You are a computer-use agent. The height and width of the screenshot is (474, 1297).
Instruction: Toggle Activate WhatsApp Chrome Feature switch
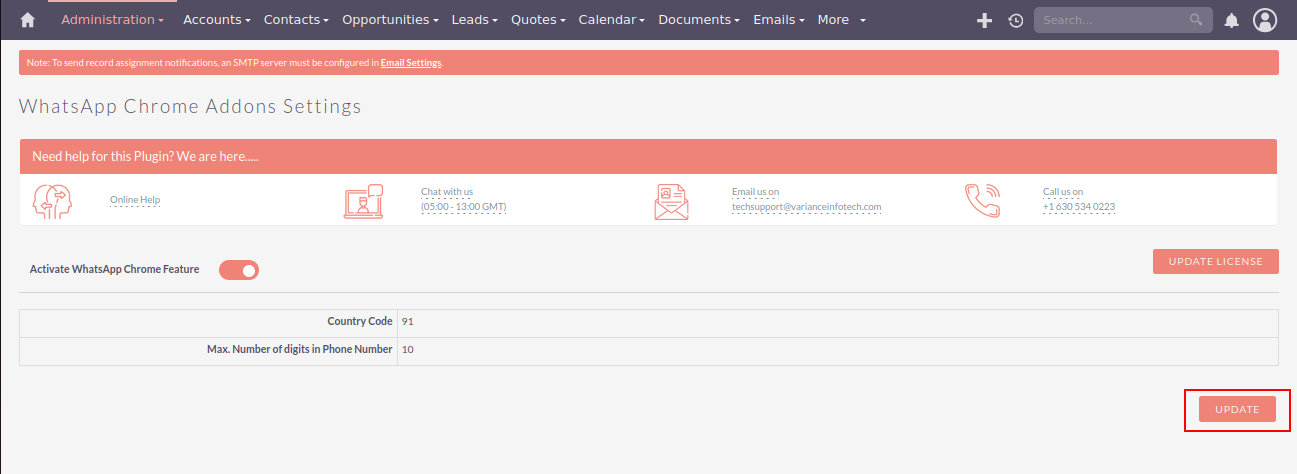pyautogui.click(x=239, y=270)
